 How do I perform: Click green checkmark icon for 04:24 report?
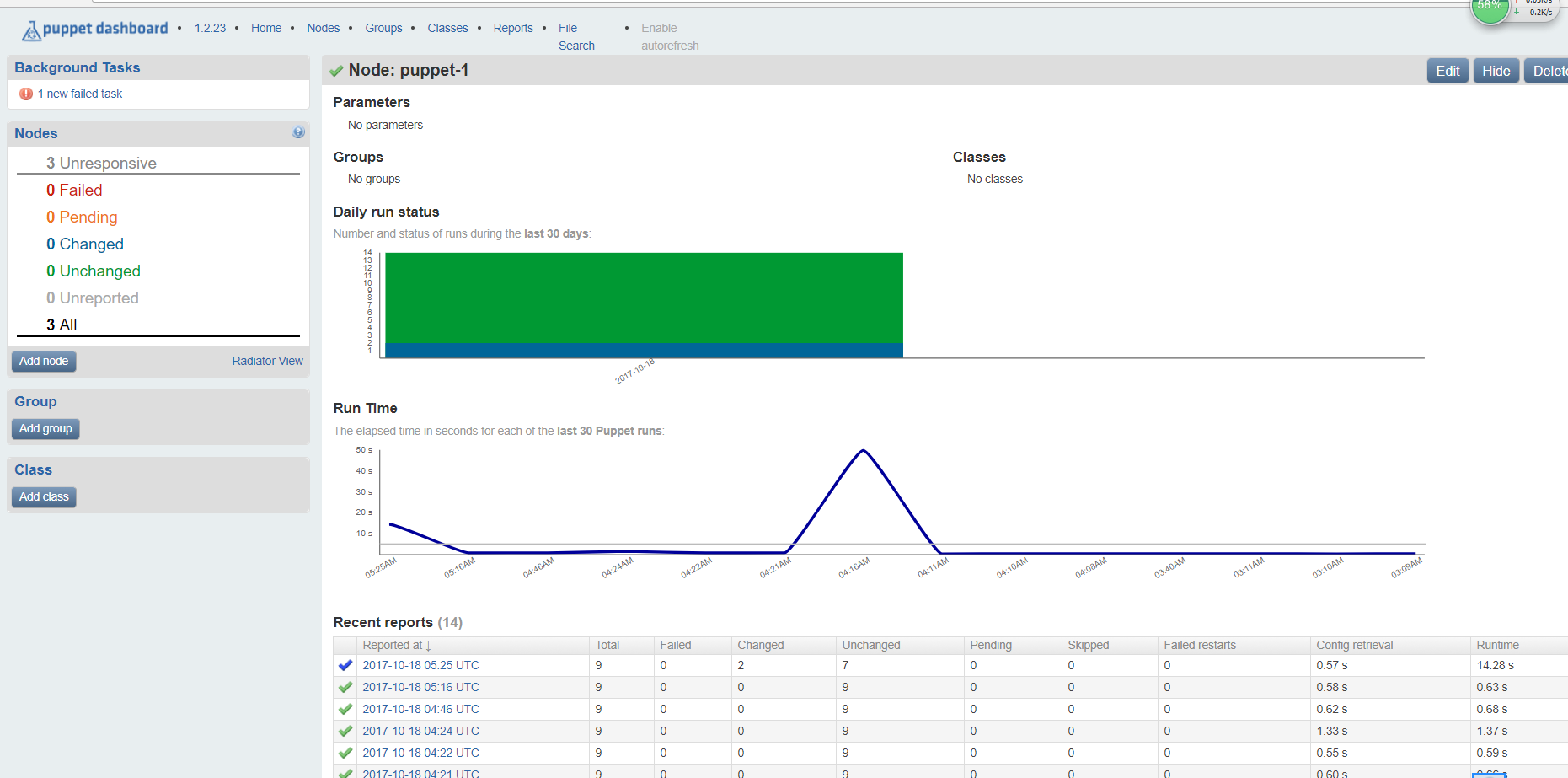[x=345, y=731]
